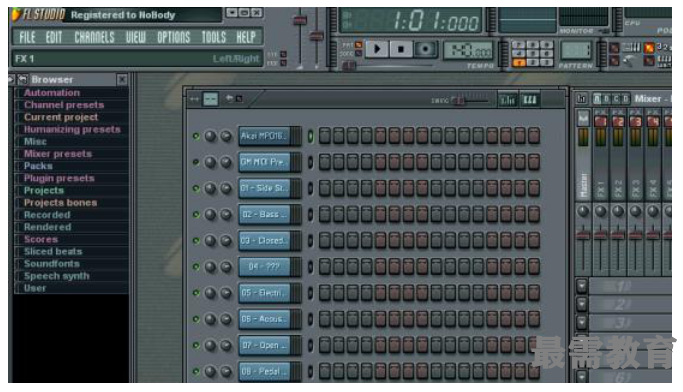Toggle mute LED on 07 - Open channel
Screen dimensions: 683x392
click(196, 345)
